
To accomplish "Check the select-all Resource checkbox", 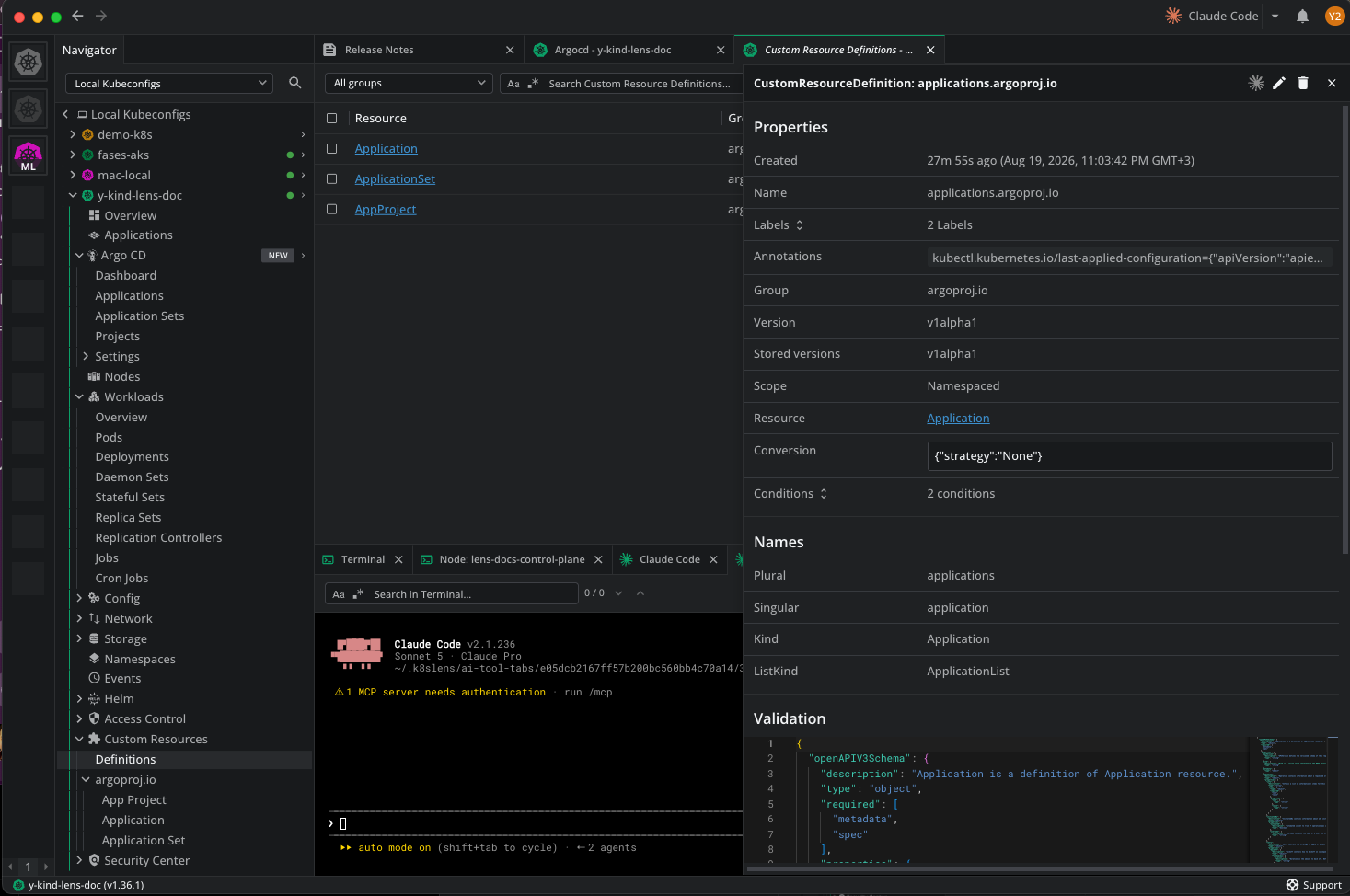I will tap(332, 118).
